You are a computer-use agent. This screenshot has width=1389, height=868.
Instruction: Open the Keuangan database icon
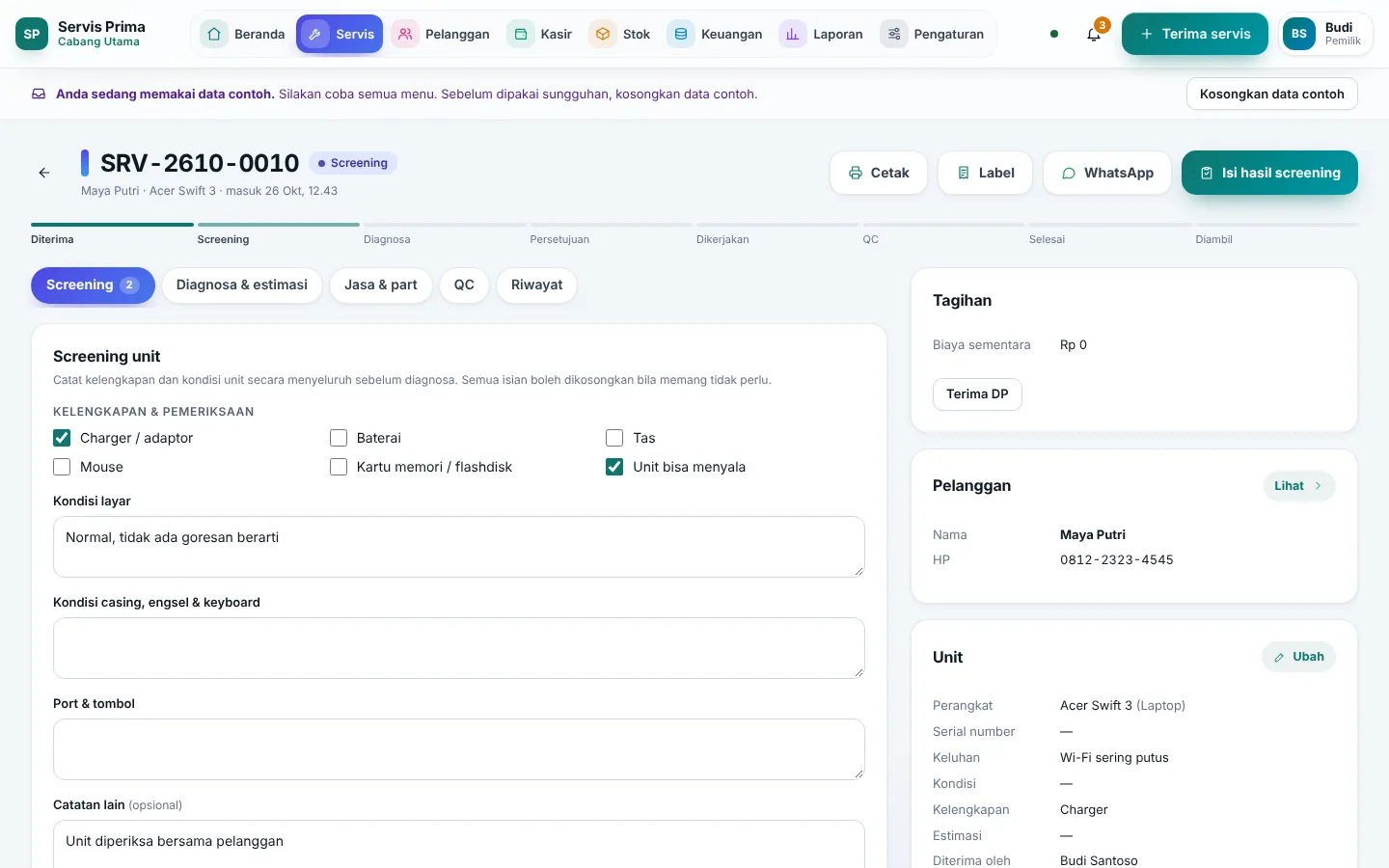point(681,34)
